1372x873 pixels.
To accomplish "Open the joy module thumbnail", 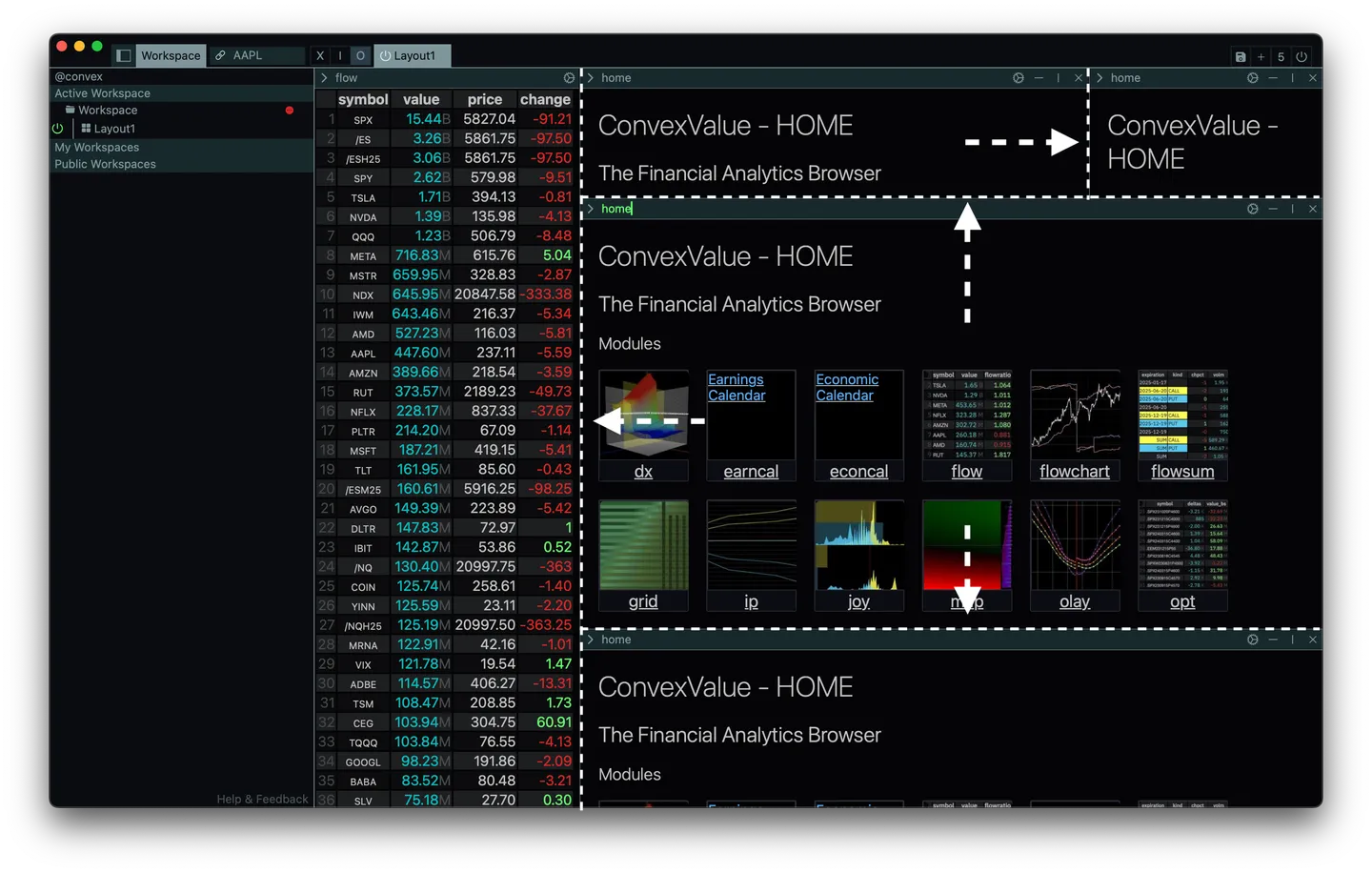I will pyautogui.click(x=859, y=545).
